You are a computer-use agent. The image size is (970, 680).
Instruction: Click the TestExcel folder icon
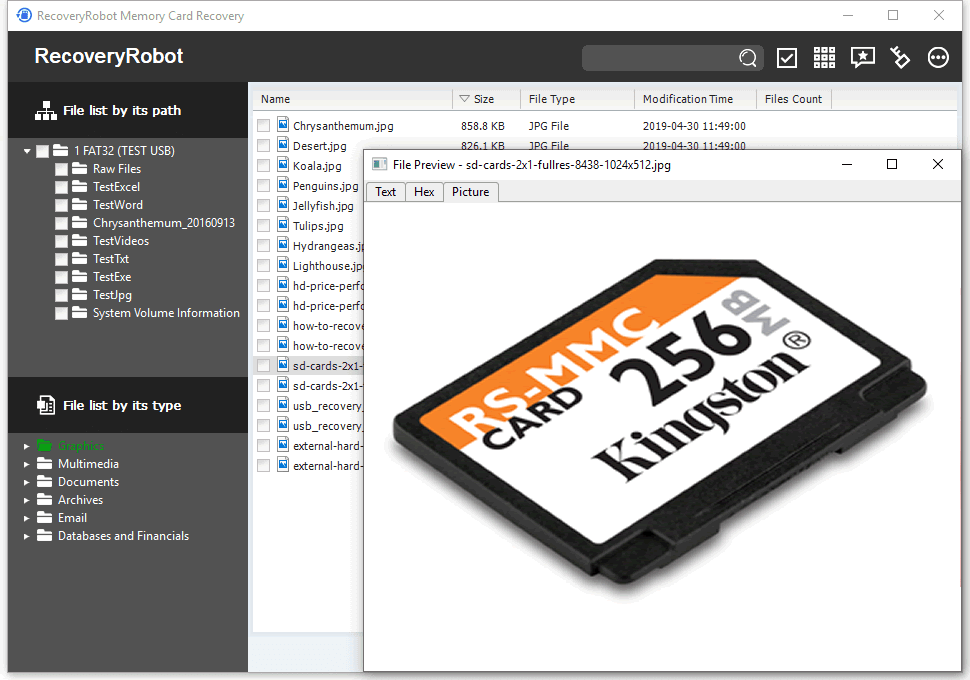79,186
